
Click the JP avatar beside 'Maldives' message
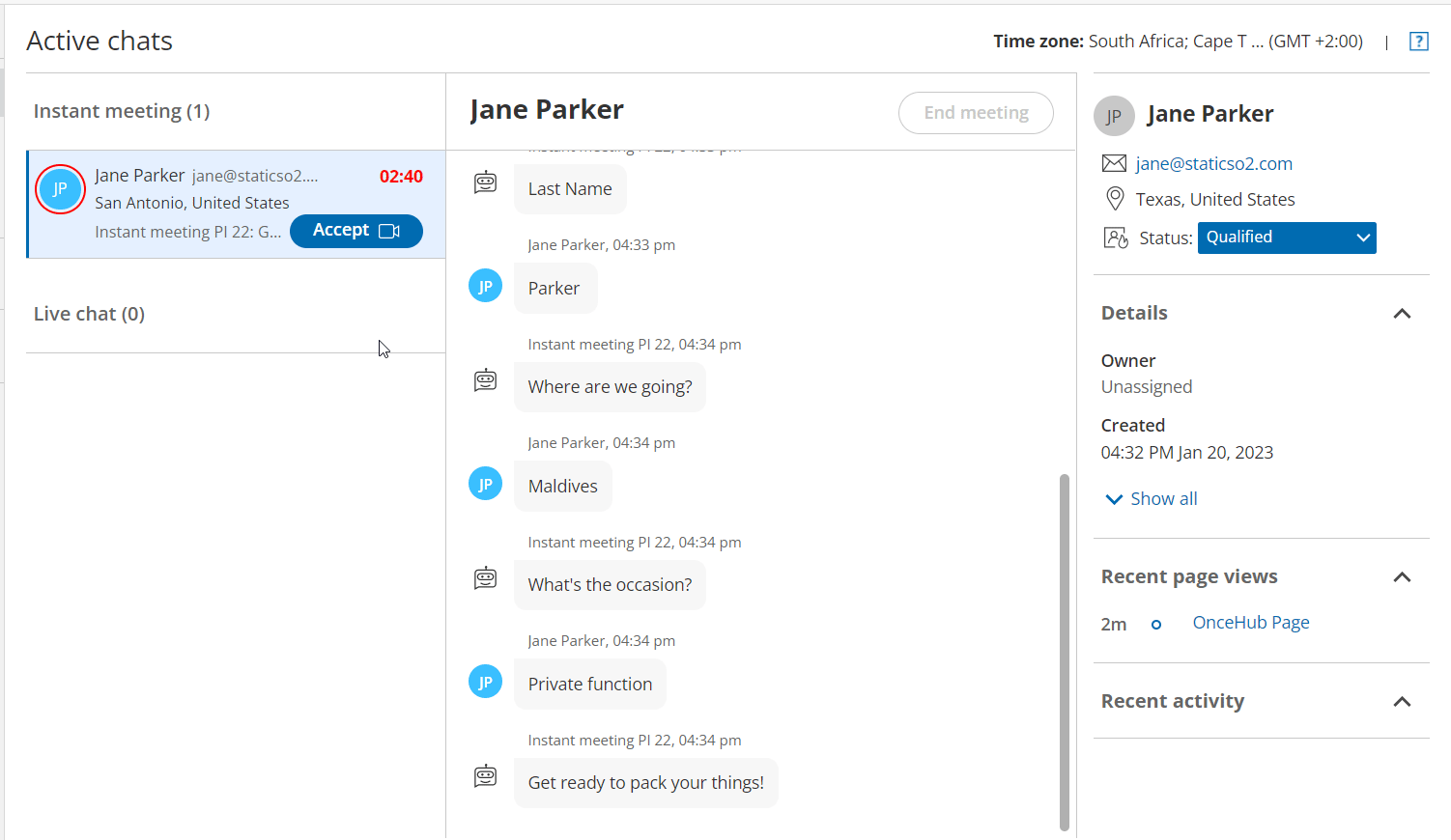click(485, 484)
